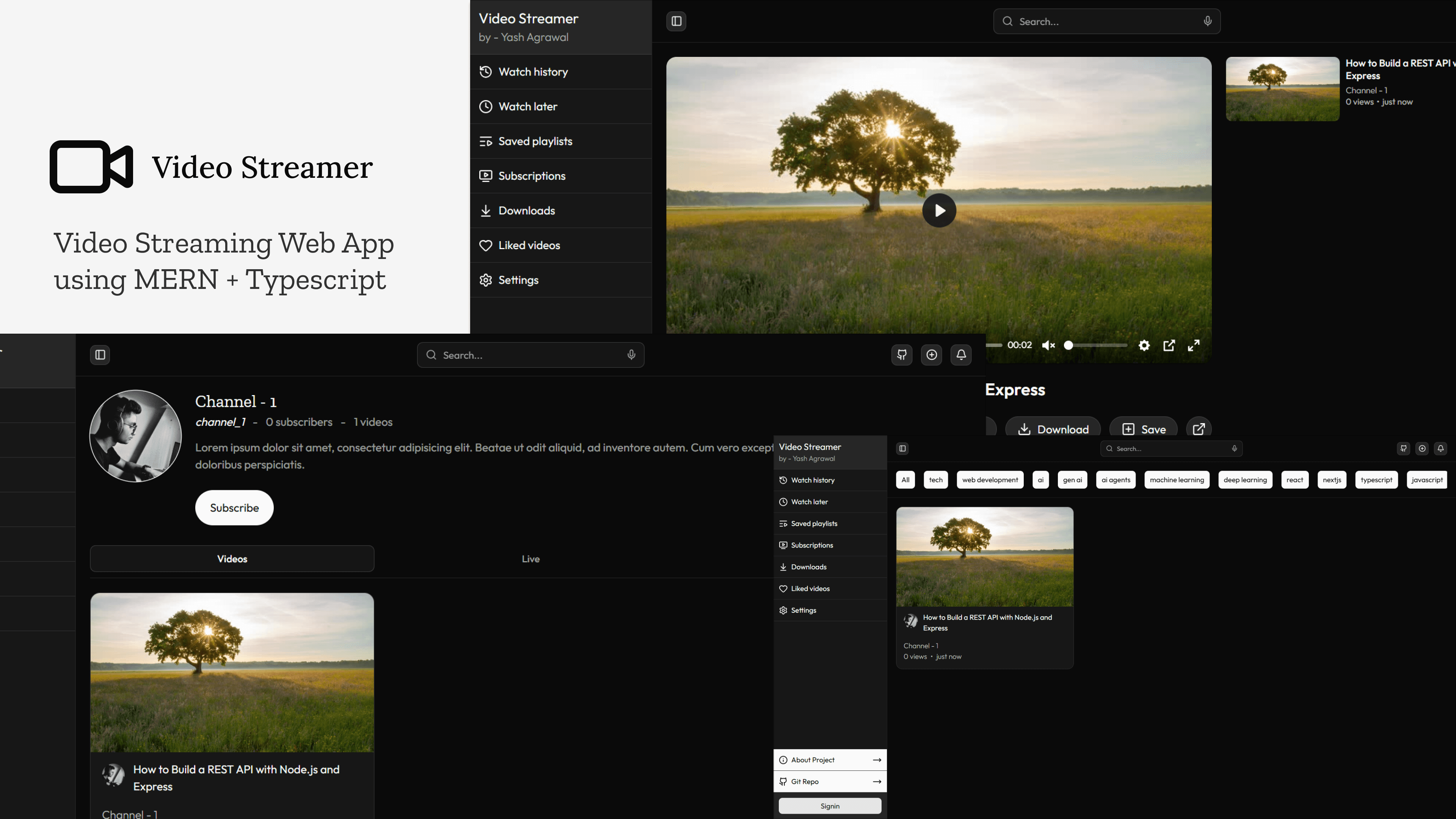Image resolution: width=1456 pixels, height=819 pixels.
Task: Toggle fullscreen mode in the video player
Action: pyautogui.click(x=1194, y=345)
